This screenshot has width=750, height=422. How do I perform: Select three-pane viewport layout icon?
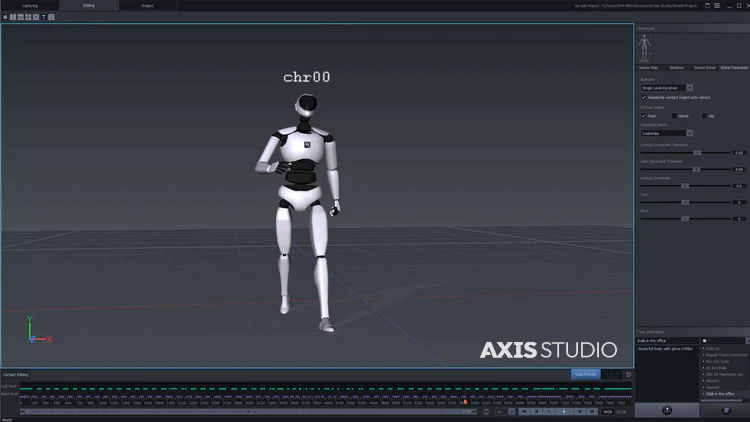21,17
